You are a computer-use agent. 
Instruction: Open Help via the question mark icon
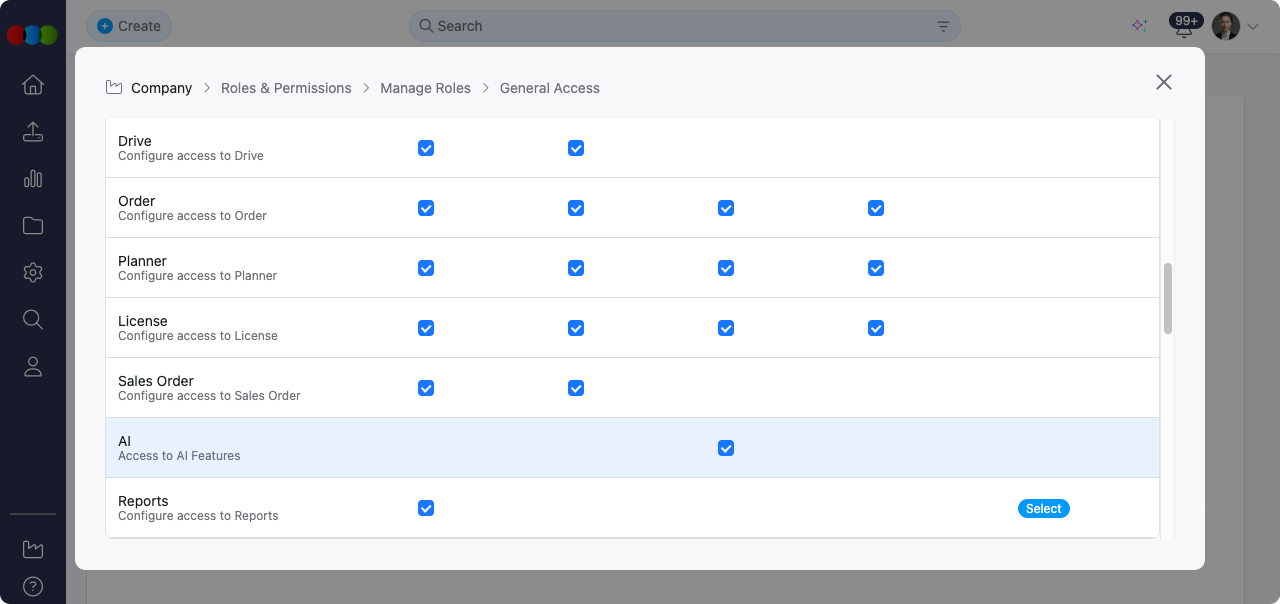pos(32,586)
